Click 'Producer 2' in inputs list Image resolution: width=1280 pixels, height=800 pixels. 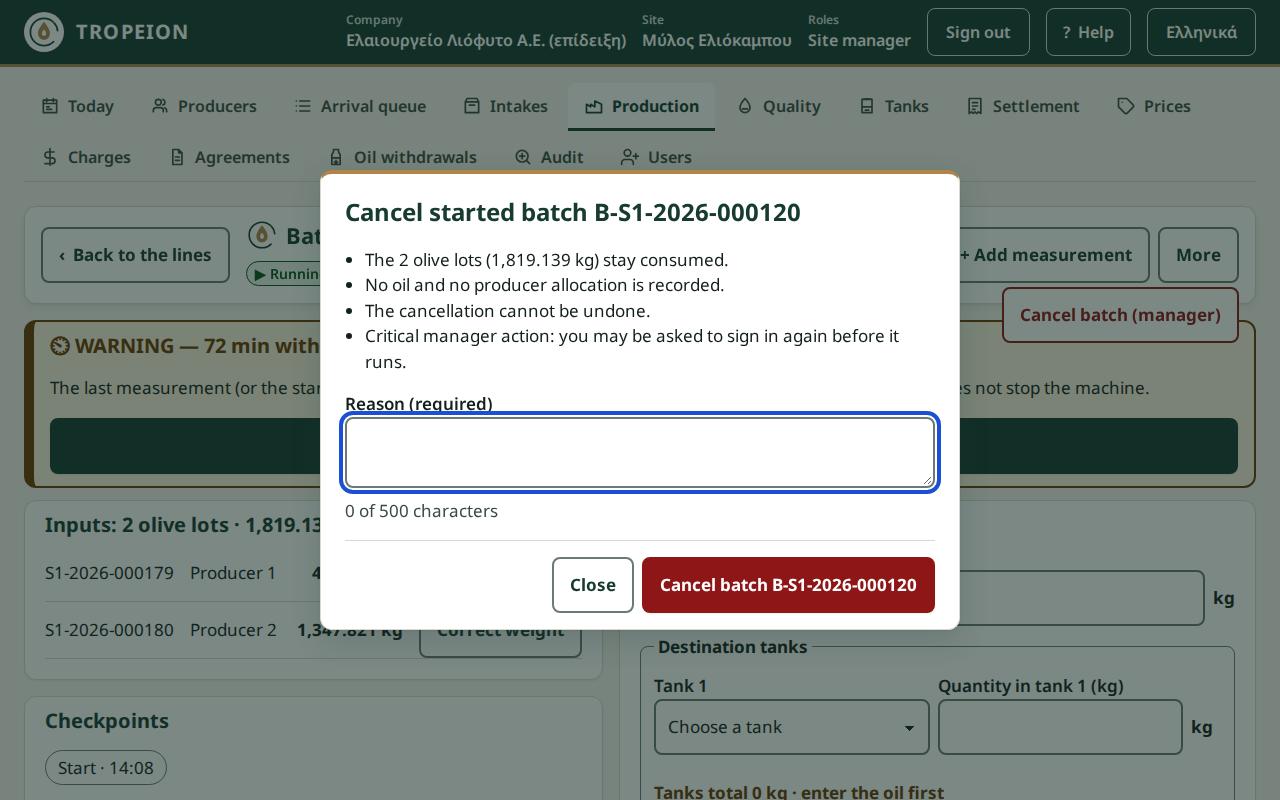(233, 630)
